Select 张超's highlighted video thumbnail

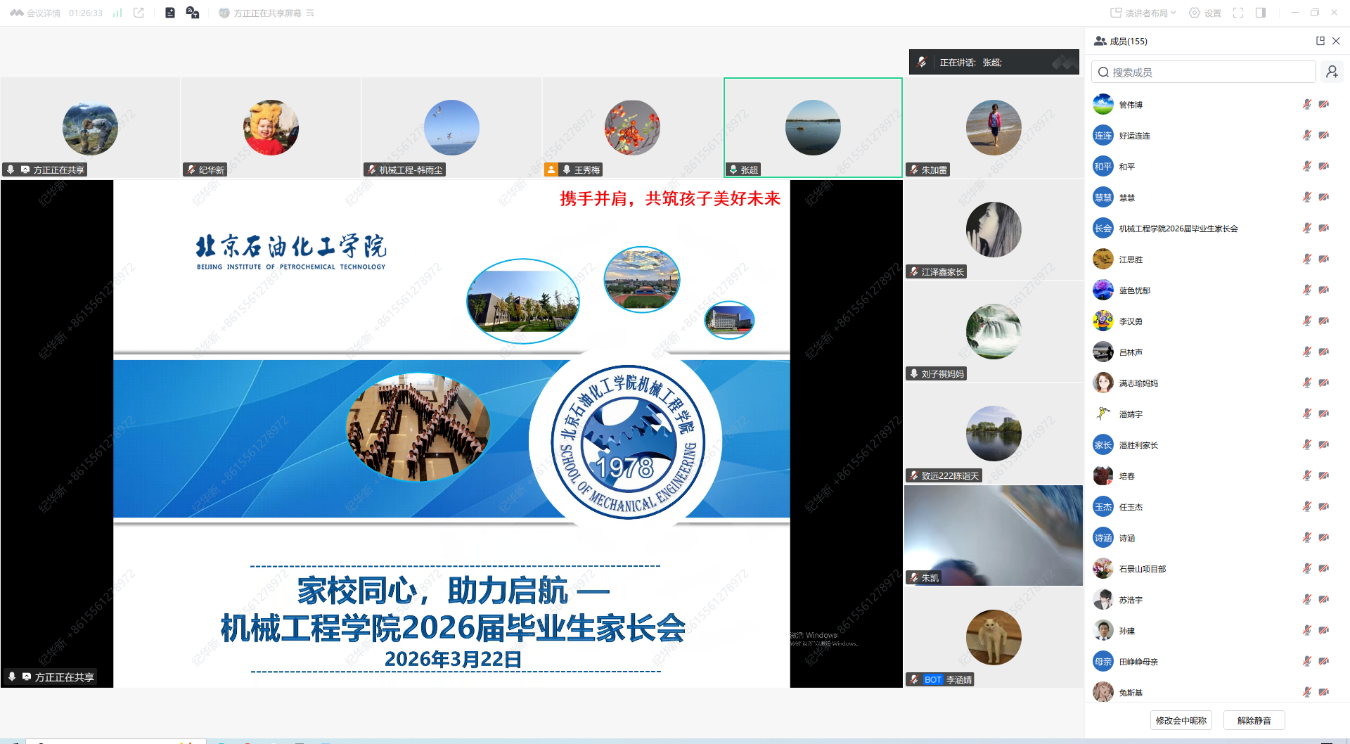click(x=813, y=127)
